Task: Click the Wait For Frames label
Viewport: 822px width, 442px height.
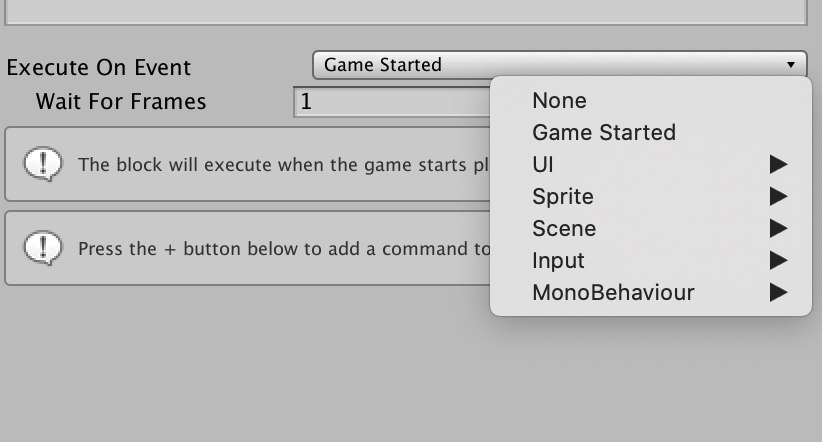Action: point(121,102)
